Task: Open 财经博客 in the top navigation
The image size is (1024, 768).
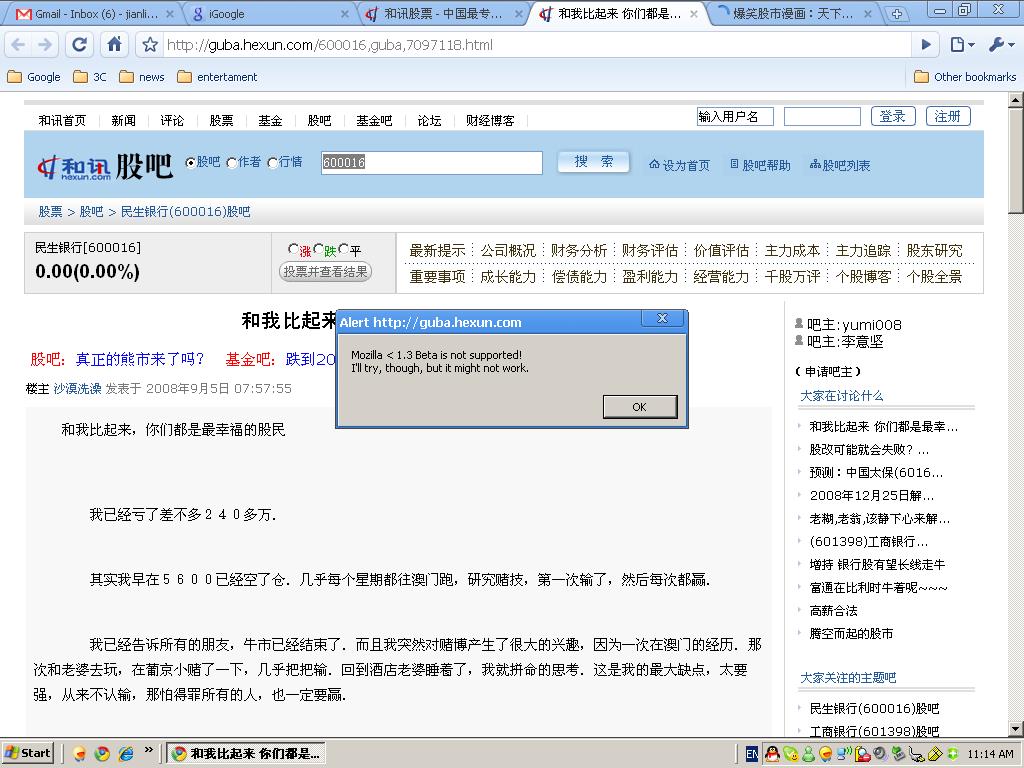Action: [x=490, y=120]
